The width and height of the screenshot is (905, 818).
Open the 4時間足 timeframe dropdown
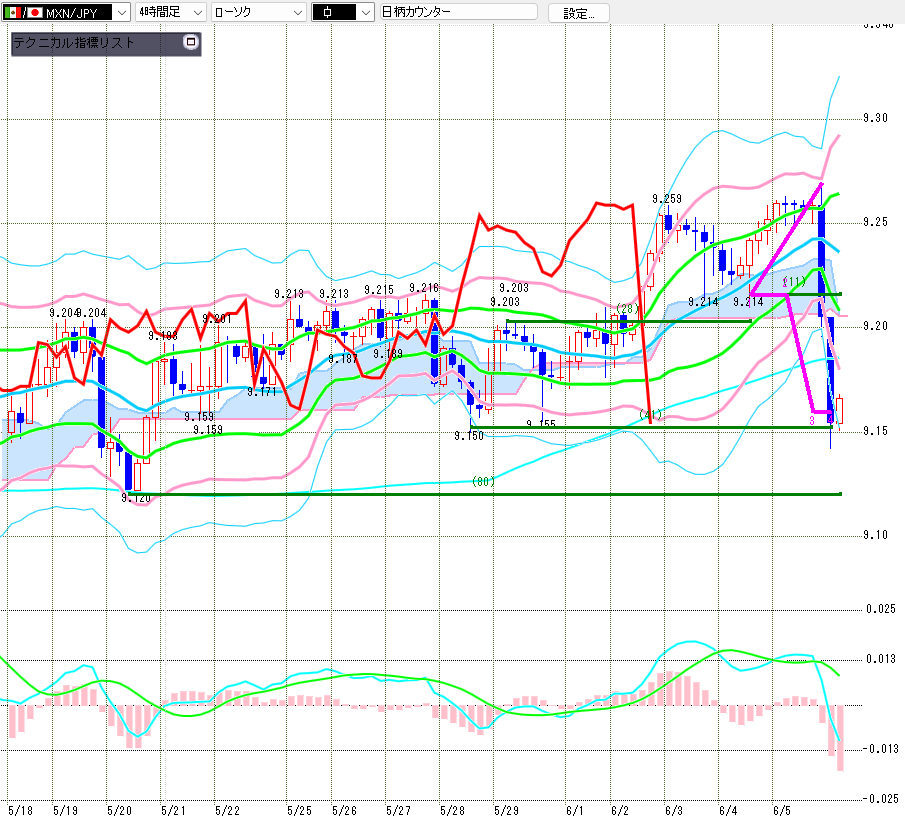coord(170,12)
